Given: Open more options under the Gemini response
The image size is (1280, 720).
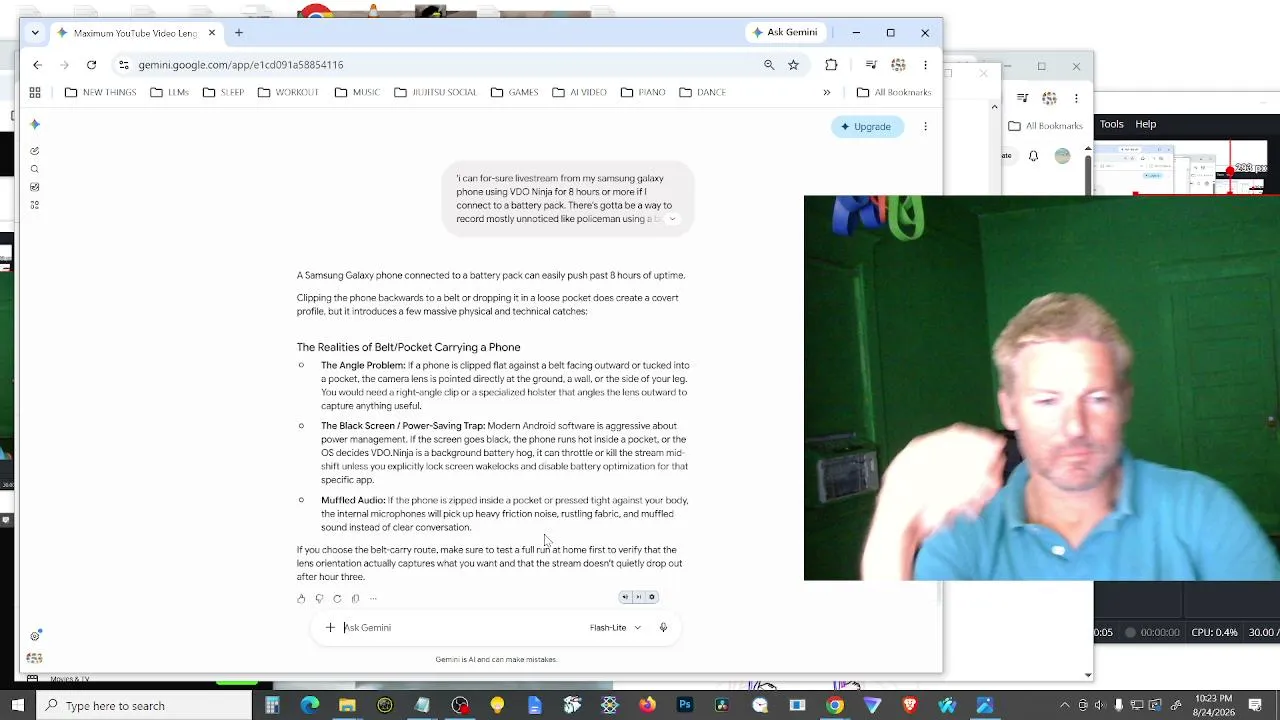Looking at the screenshot, I should click(373, 599).
